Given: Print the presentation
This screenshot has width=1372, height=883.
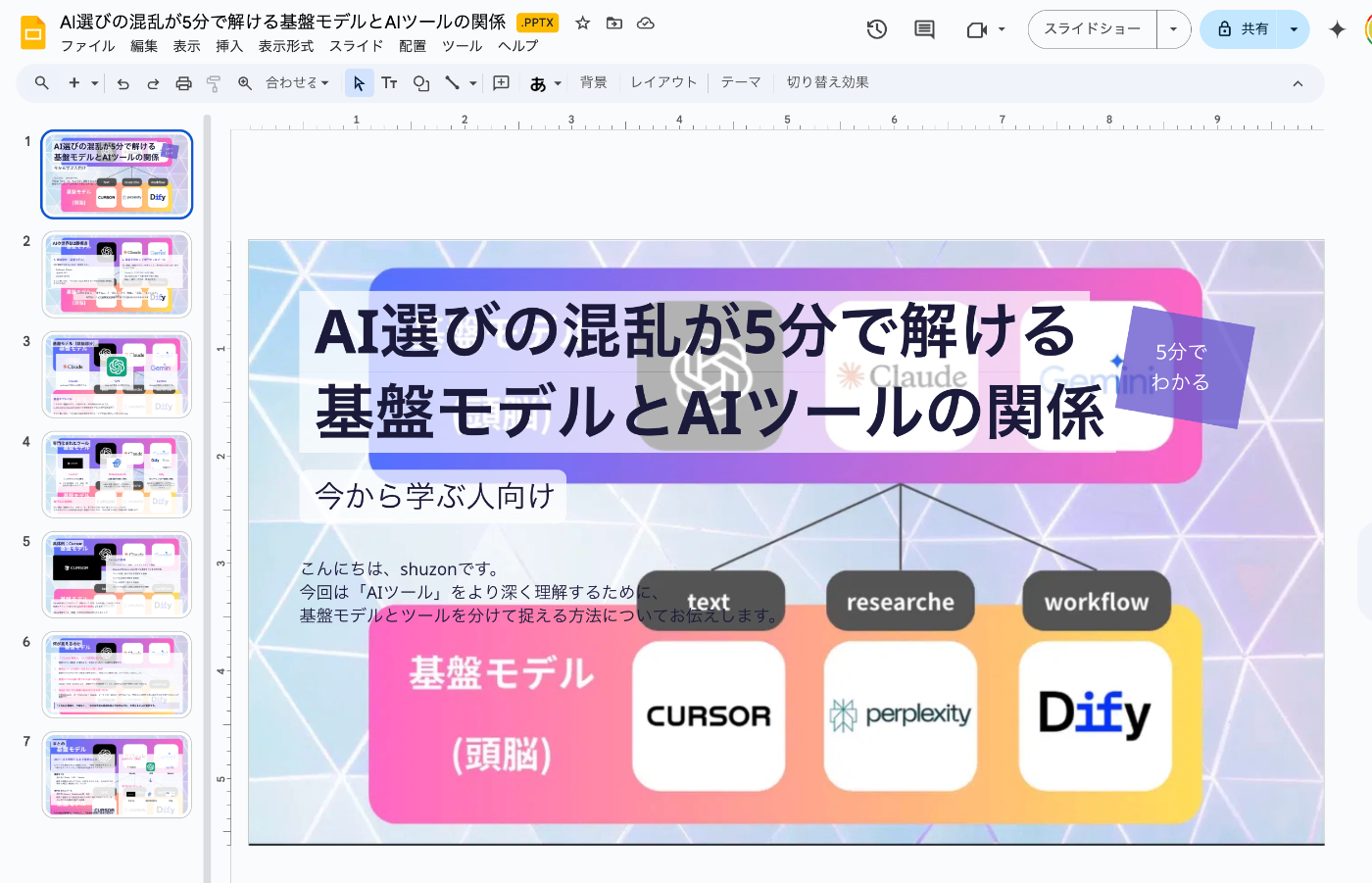Looking at the screenshot, I should click(183, 83).
